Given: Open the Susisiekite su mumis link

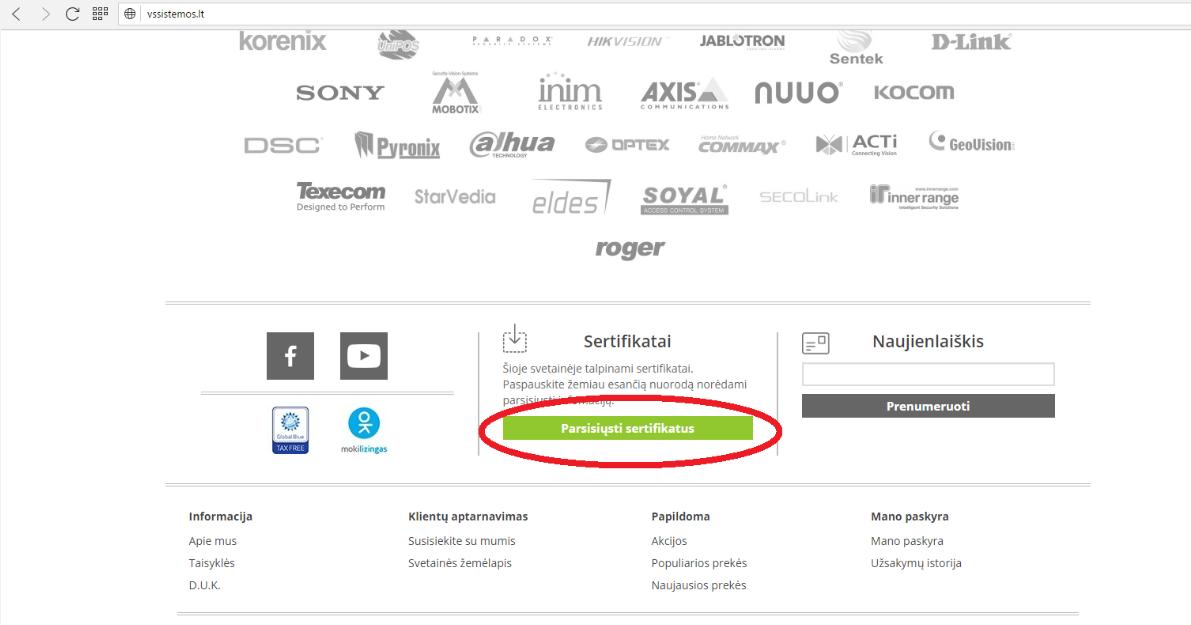Looking at the screenshot, I should coord(462,541).
